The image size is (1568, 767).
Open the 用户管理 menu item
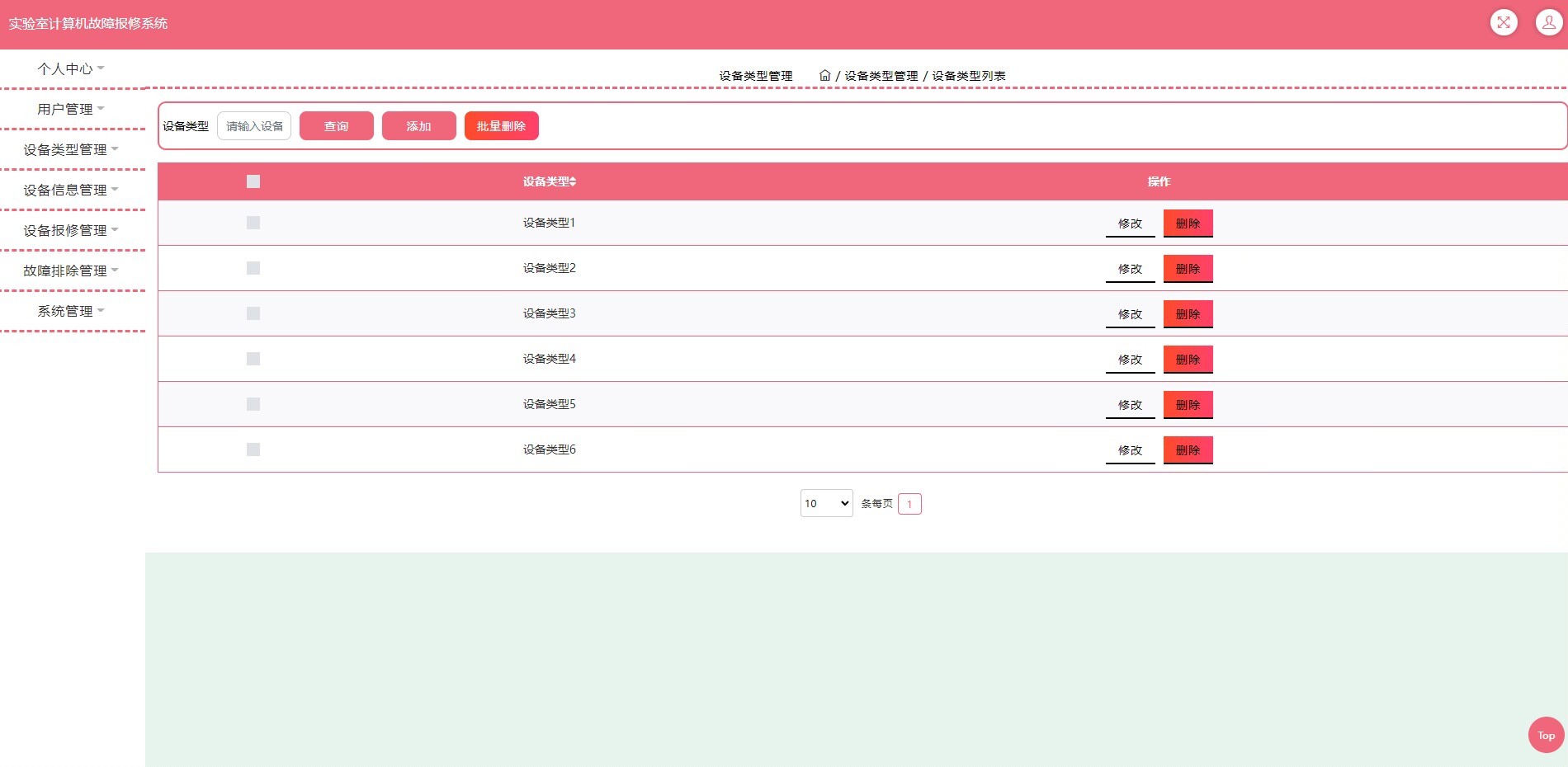tap(71, 109)
